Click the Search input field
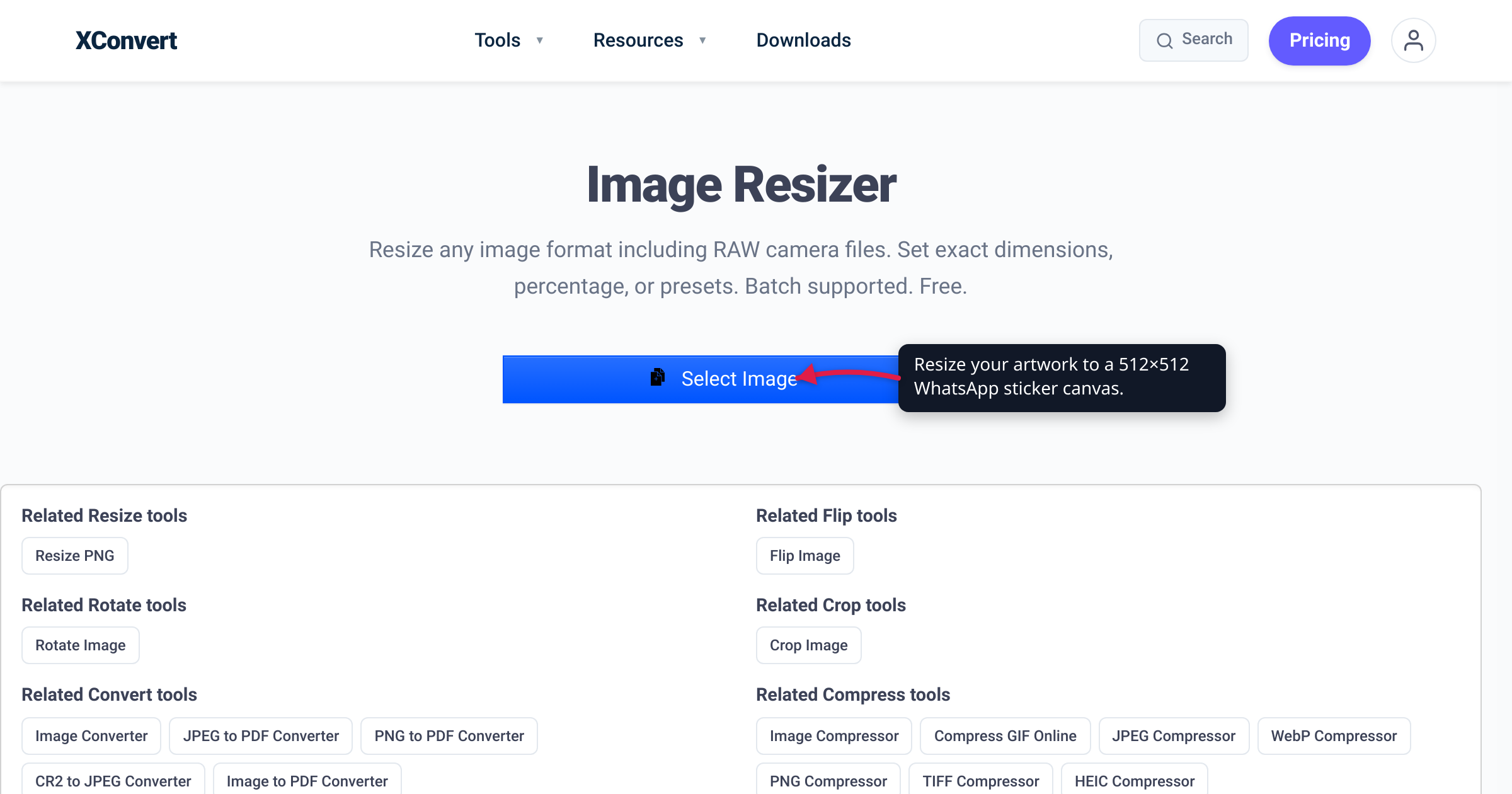 click(x=1193, y=40)
